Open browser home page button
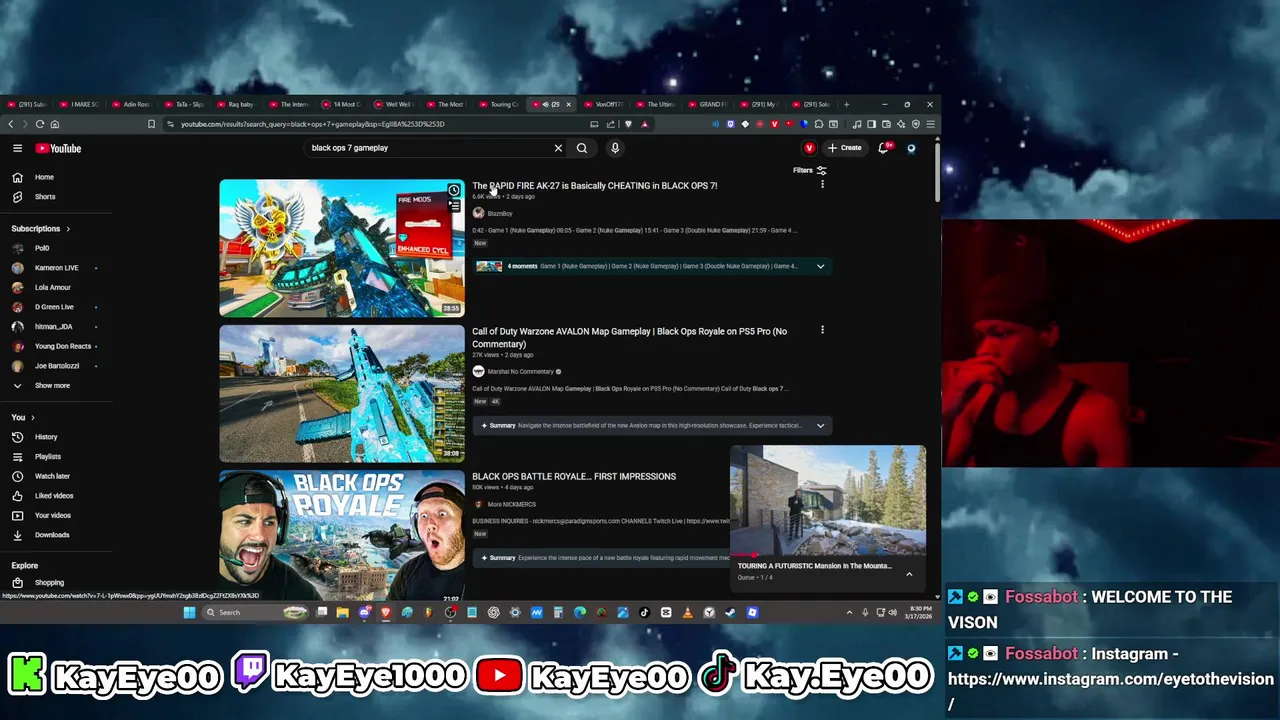The height and width of the screenshot is (720, 1280). [55, 124]
